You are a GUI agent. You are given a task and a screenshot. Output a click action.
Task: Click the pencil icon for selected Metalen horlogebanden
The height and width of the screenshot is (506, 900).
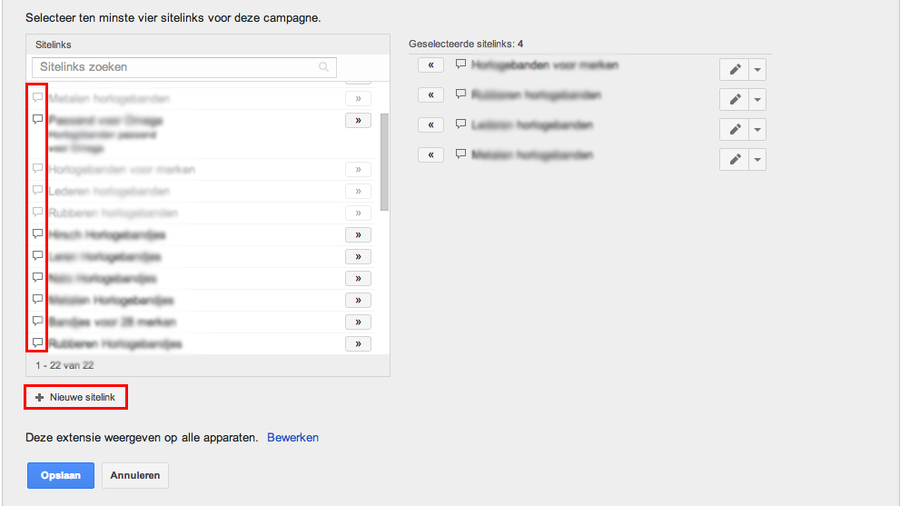(x=734, y=160)
